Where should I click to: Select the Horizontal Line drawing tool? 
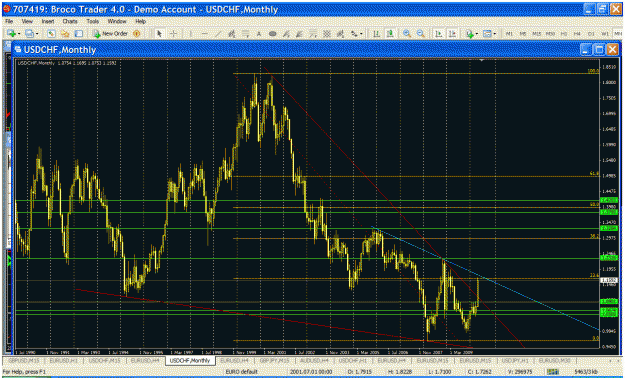tap(205, 34)
